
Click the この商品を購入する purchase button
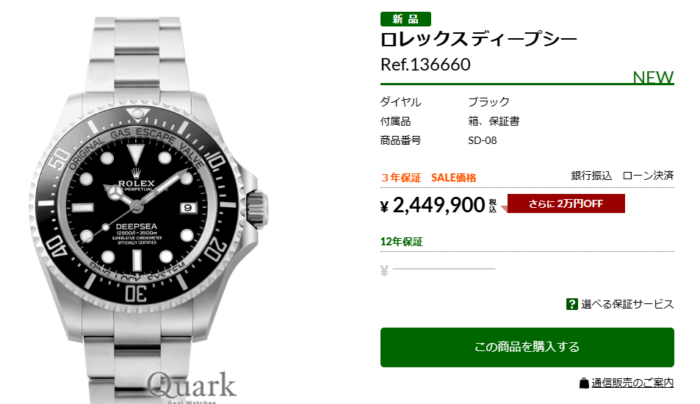click(527, 347)
